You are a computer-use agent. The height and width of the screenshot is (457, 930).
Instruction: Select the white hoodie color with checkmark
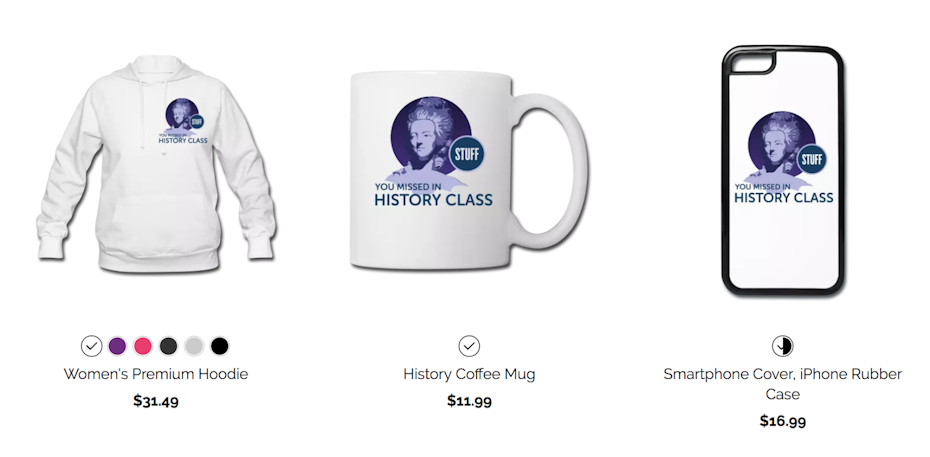(91, 346)
